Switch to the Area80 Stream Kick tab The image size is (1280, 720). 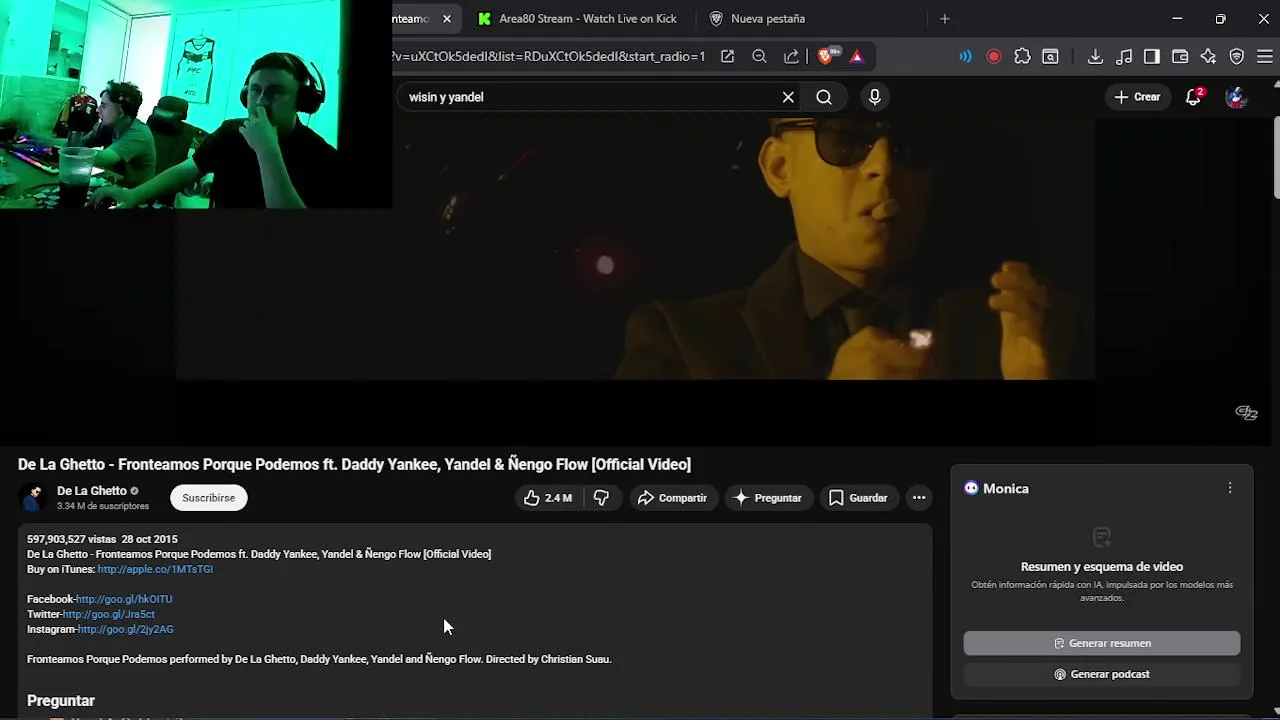pyautogui.click(x=577, y=19)
